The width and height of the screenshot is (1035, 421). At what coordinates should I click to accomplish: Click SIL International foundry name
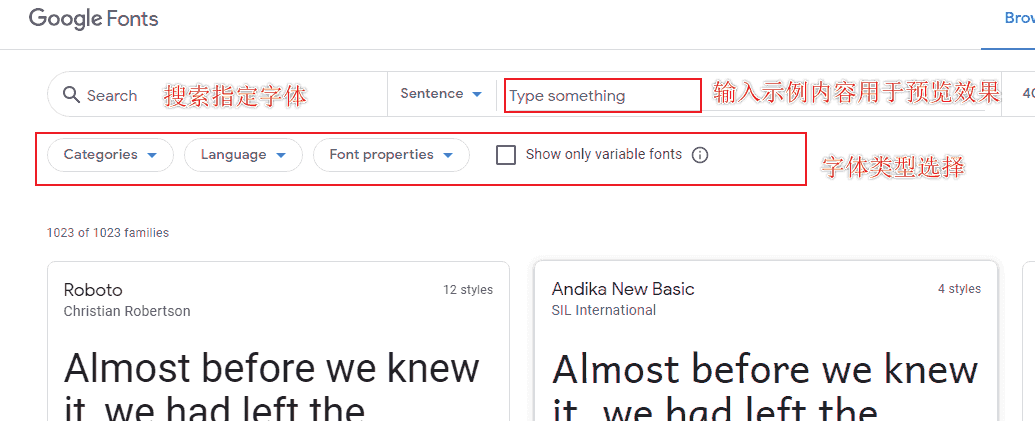click(x=604, y=310)
